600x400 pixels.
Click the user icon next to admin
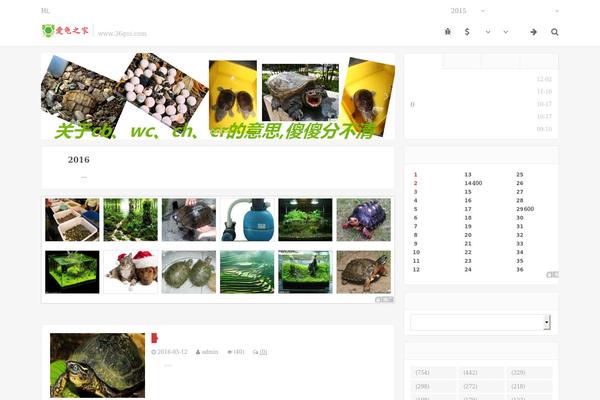pyautogui.click(x=198, y=352)
